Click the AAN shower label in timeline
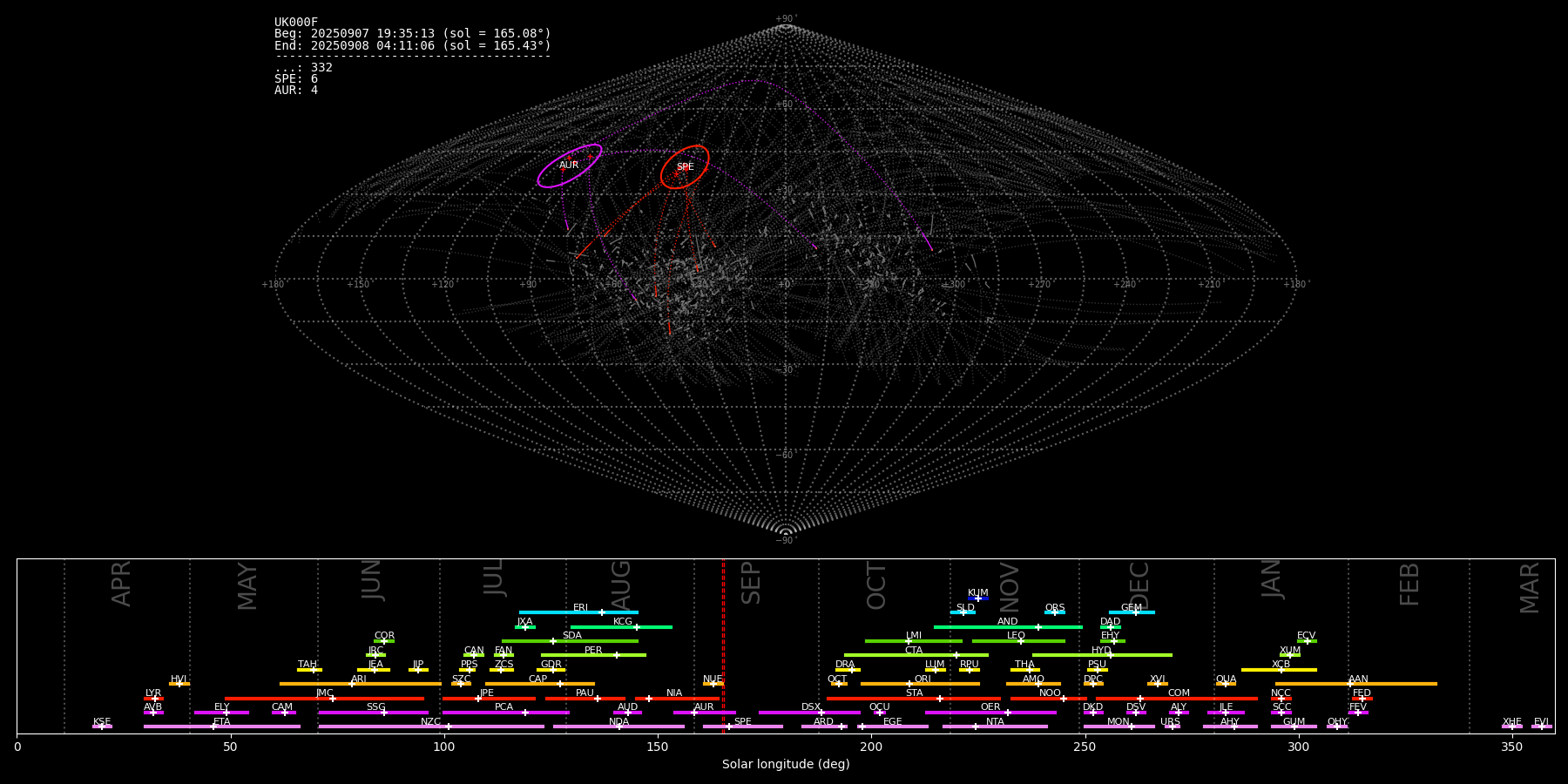This screenshot has height=784, width=1568. (1359, 679)
